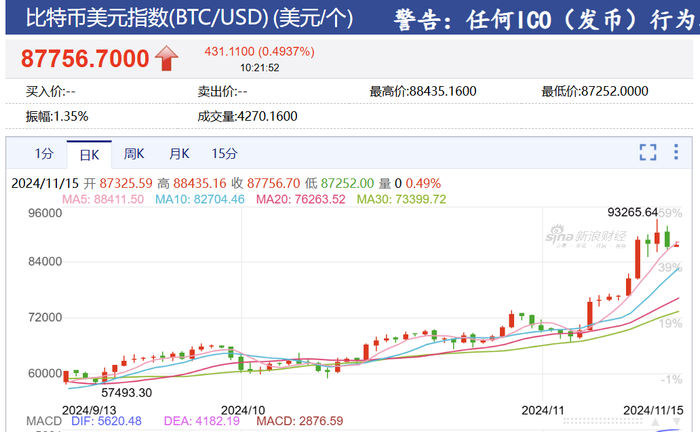Click the dotted drag handle under chart
700x432 pixels.
tap(604, 421)
